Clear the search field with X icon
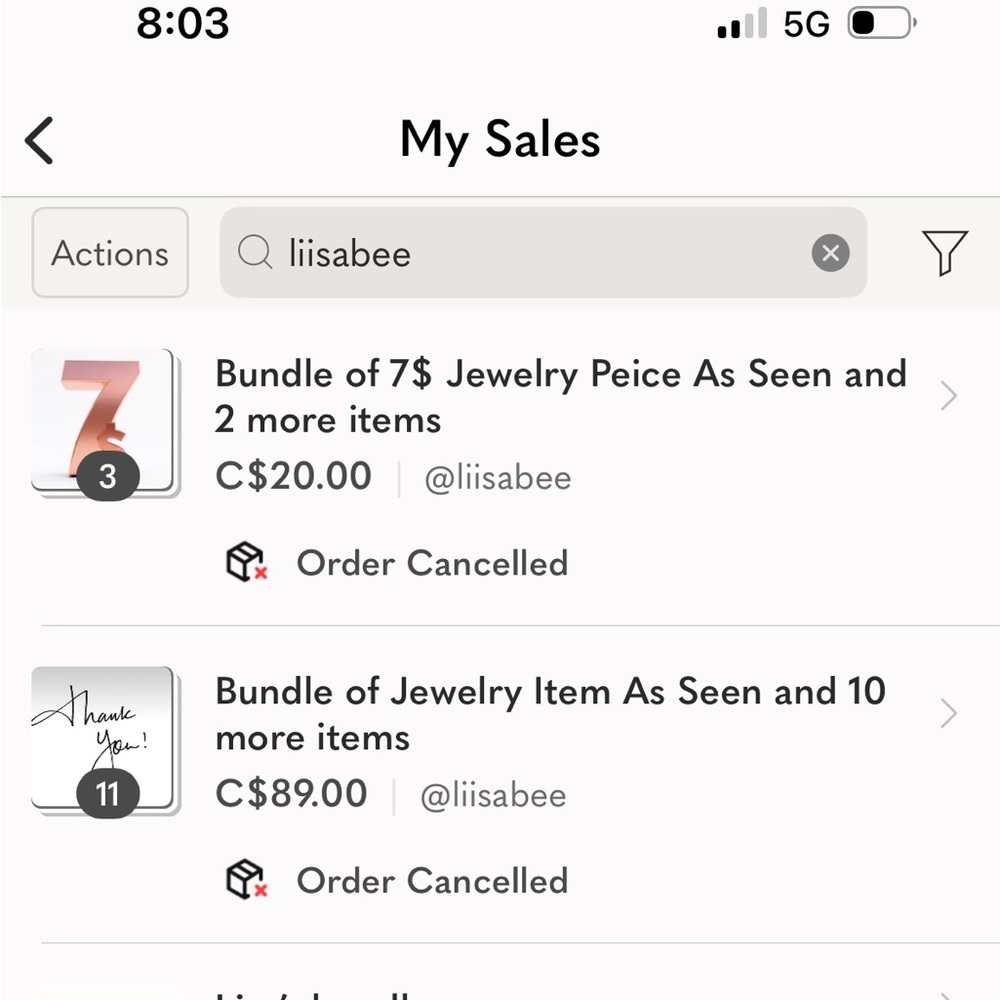The width and height of the screenshot is (1000, 1000). click(830, 253)
